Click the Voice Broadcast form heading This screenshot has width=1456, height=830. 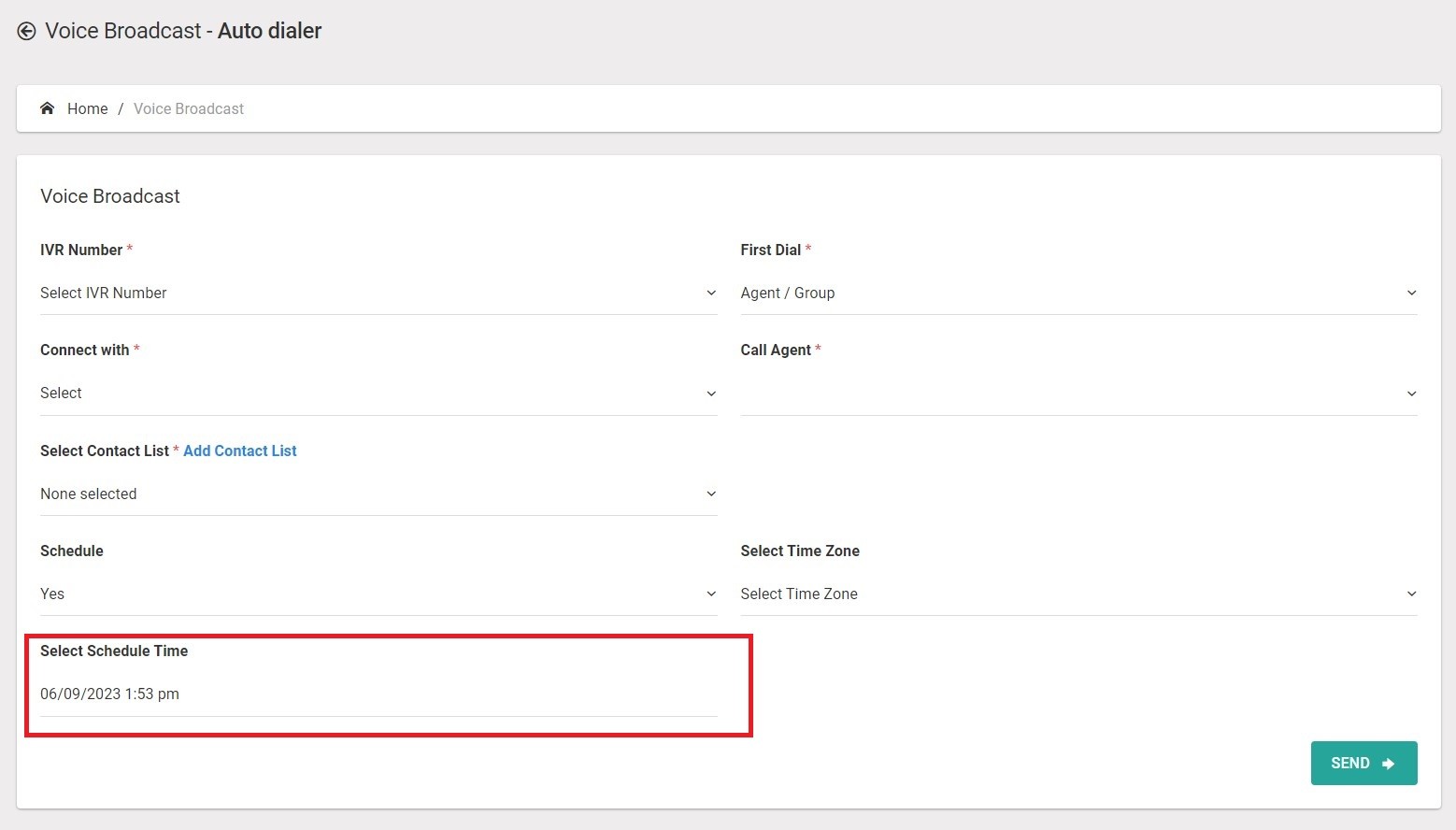click(110, 196)
